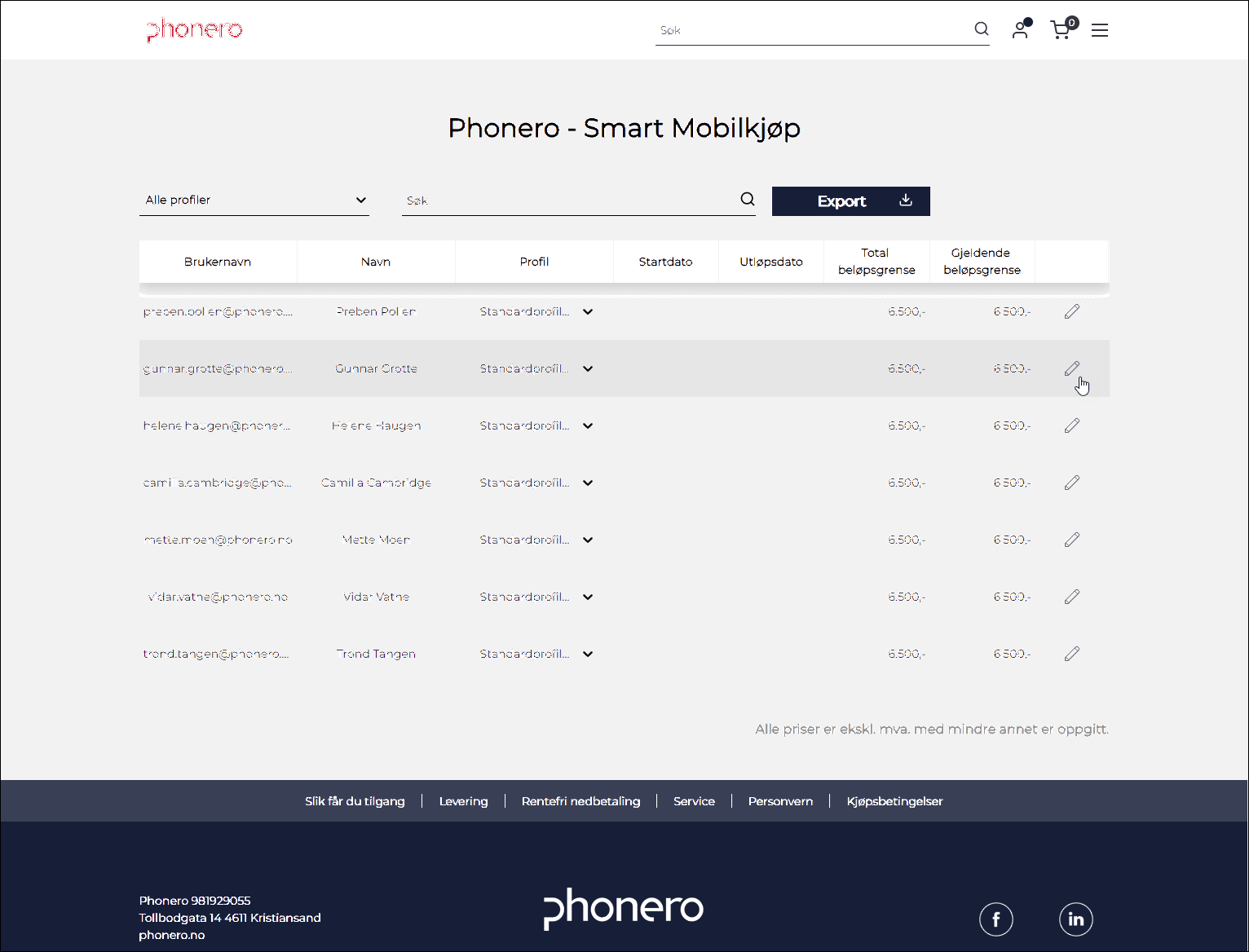Expand profile dropdown for Vidar Vatne

(x=588, y=597)
